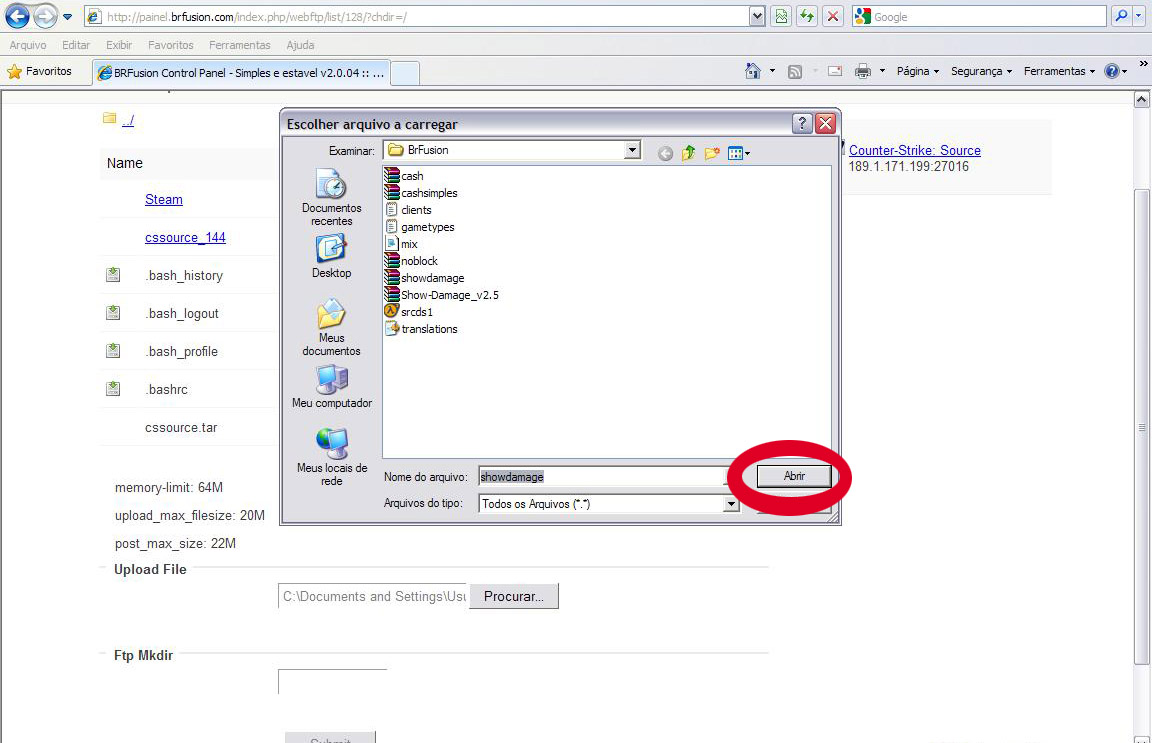Open the Ferramentas menu in menu bar
Image resolution: width=1152 pixels, height=743 pixels.
(239, 45)
